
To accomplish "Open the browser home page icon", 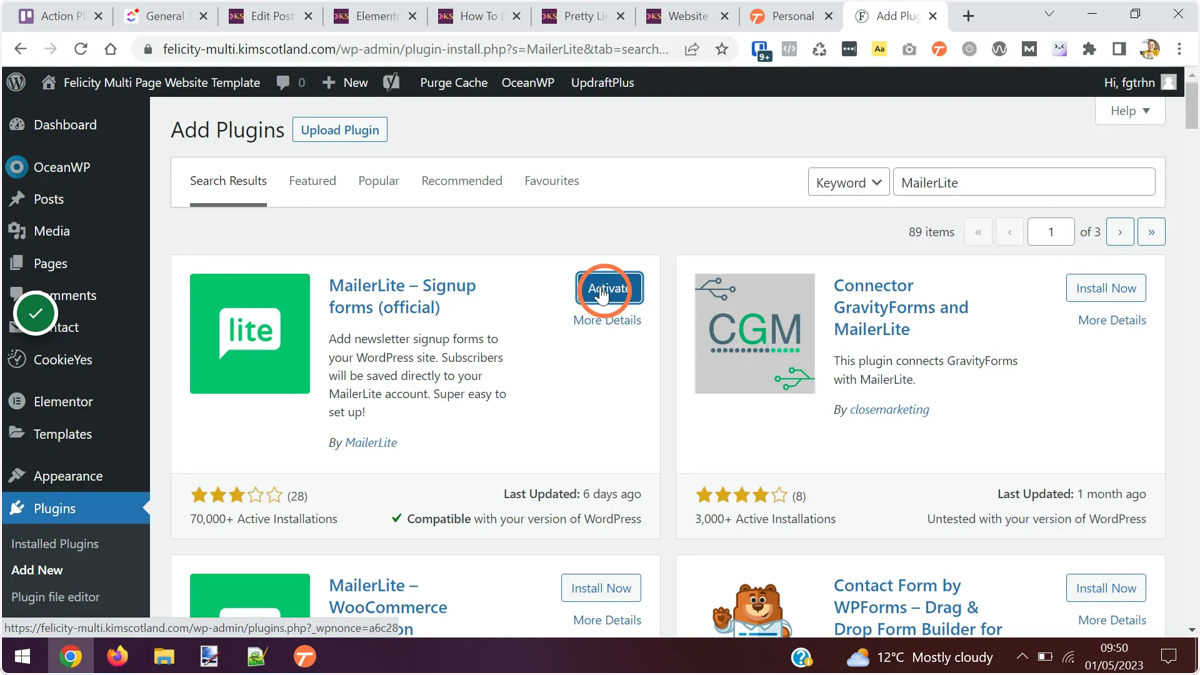I will [111, 49].
